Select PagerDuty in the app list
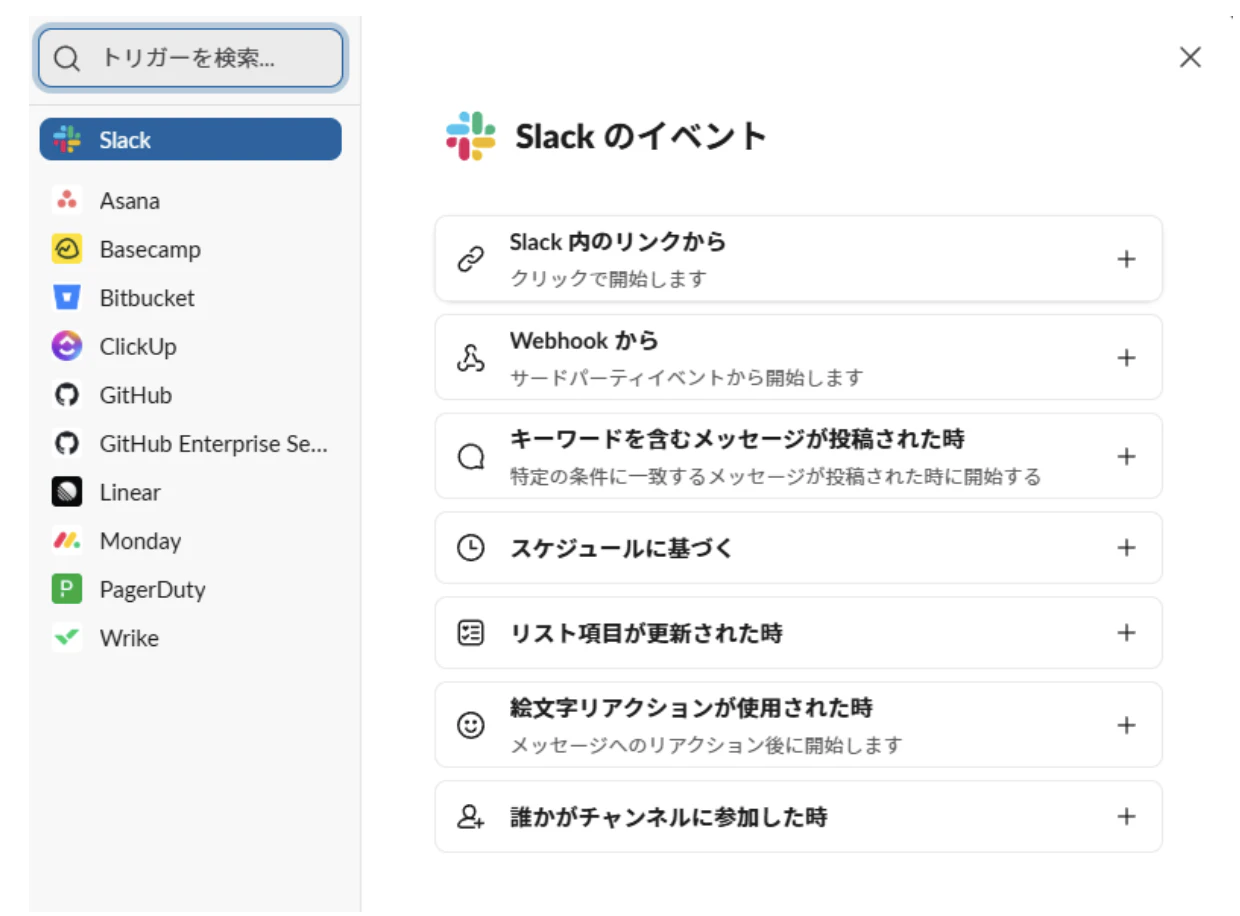Screen dimensions: 1240x916 pyautogui.click(x=190, y=589)
